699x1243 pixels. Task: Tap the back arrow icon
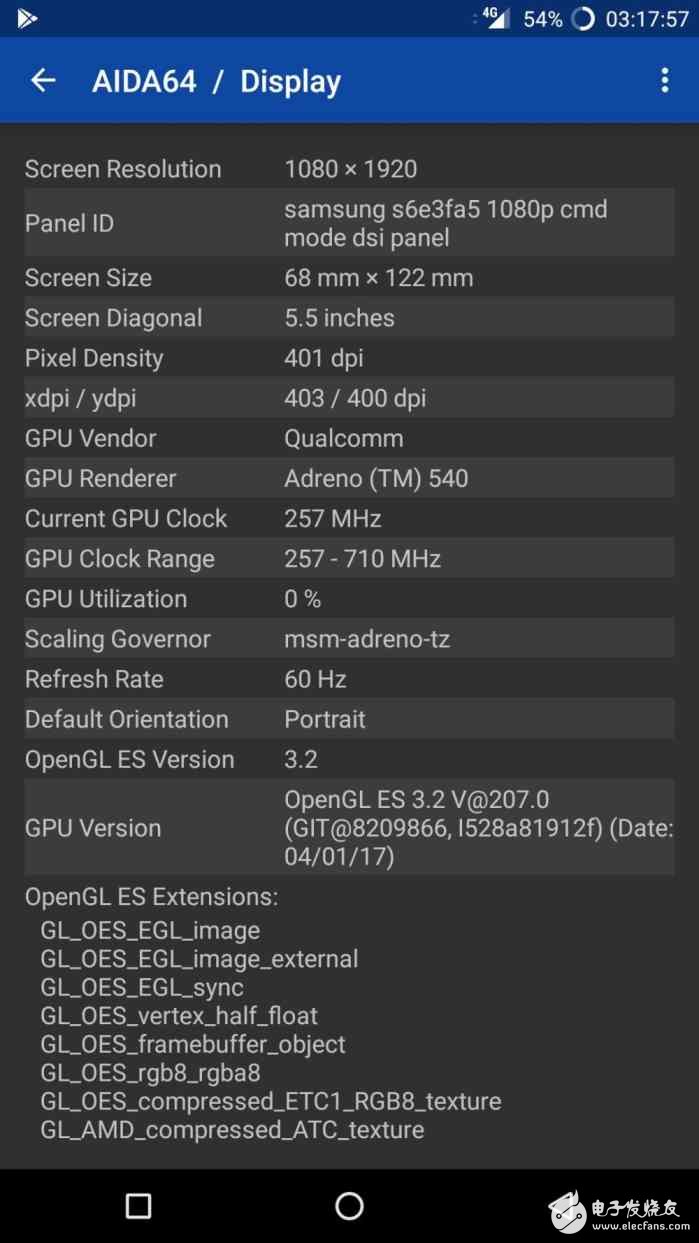tap(43, 81)
